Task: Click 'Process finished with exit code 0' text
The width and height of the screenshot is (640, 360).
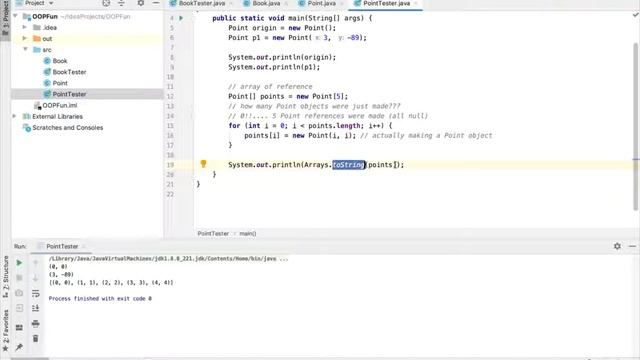Action: pyautogui.click(x=100, y=298)
